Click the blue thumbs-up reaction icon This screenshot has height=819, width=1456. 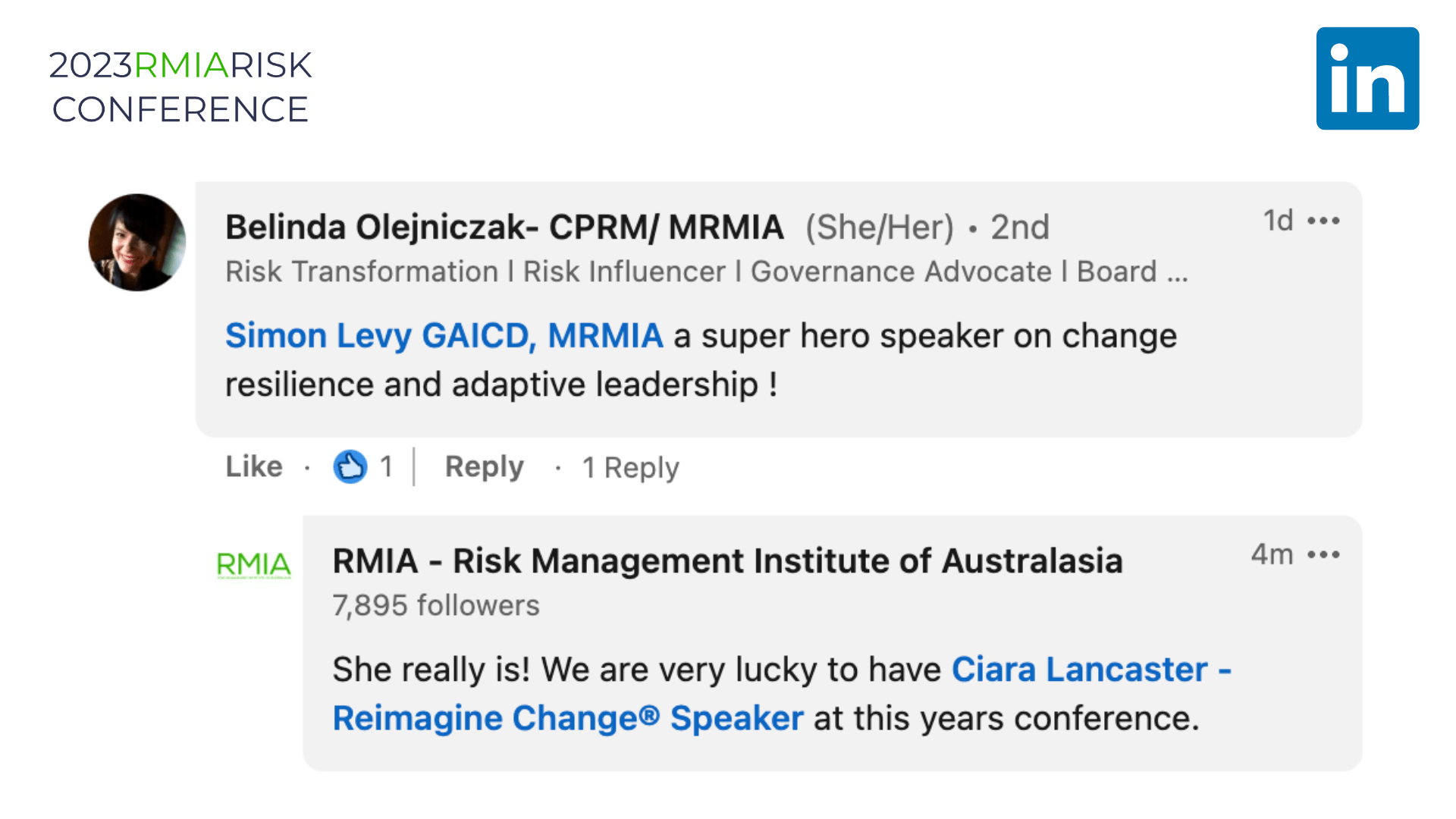click(350, 466)
